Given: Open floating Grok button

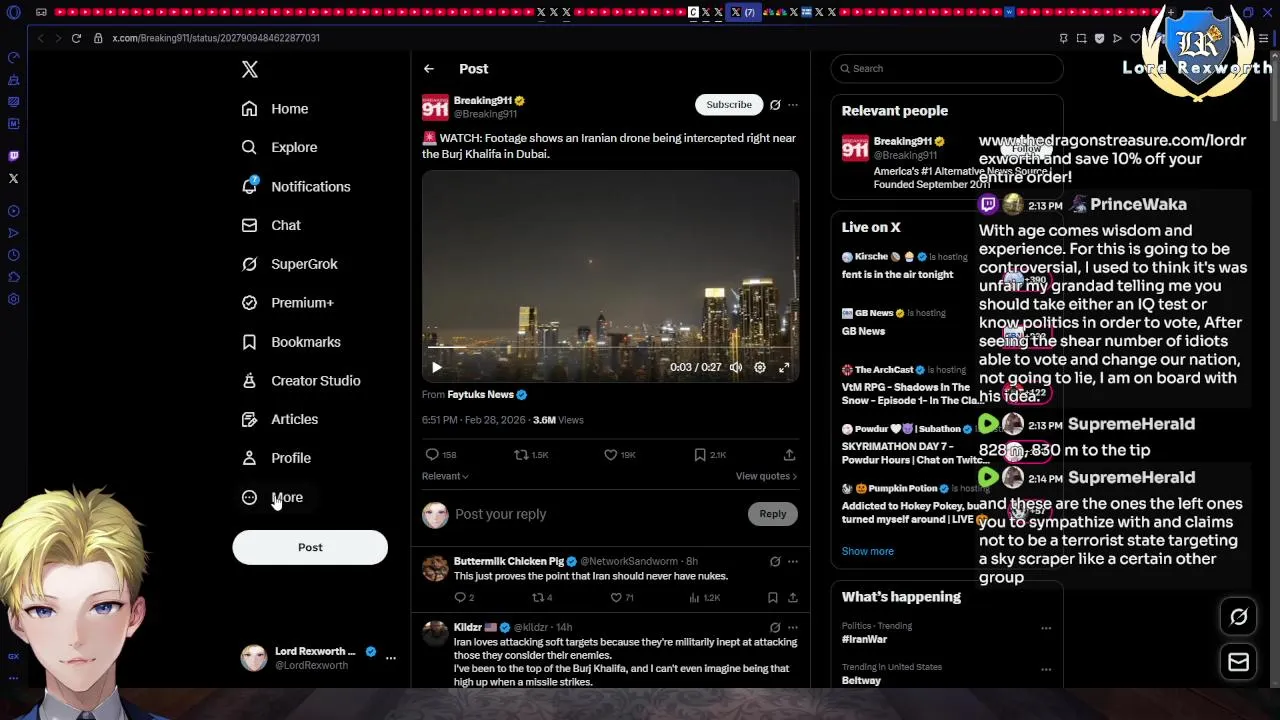Looking at the screenshot, I should pos(1238,617).
